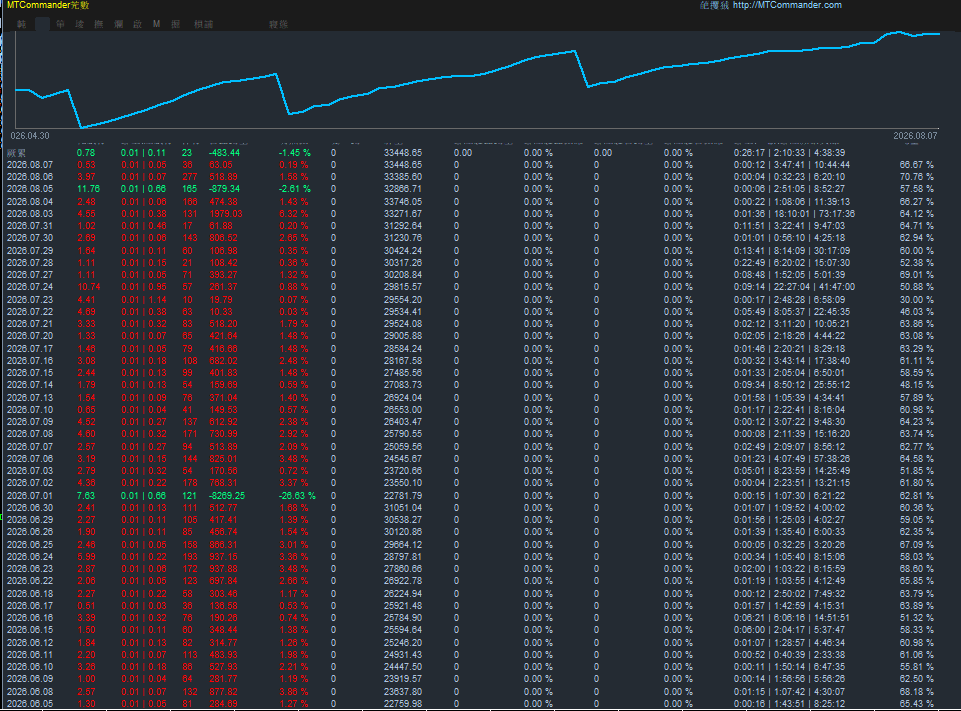Click the 30.00 % win rate

click(916, 299)
